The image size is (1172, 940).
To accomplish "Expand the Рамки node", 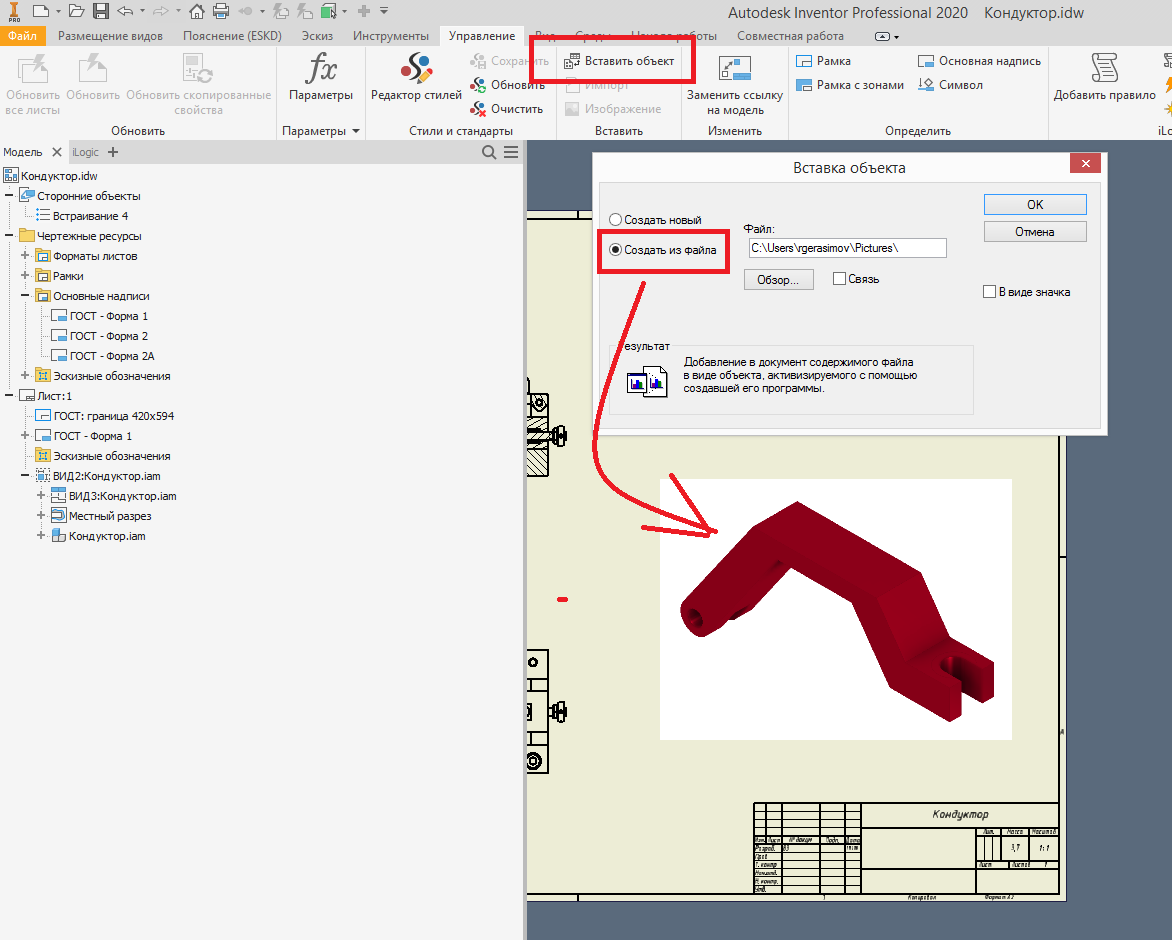I will pos(25,276).
